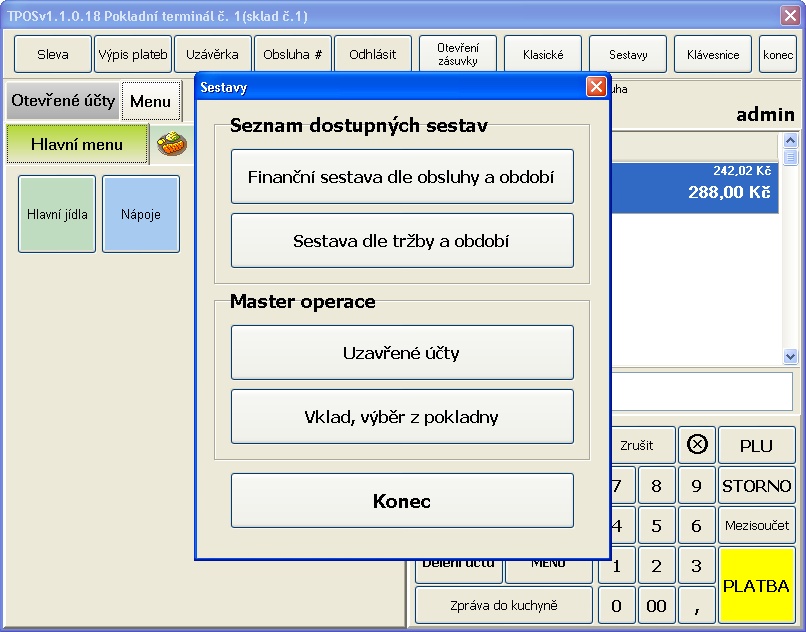Switch to the Menu tab
Viewport: 806px width, 632px height.
coord(150,101)
